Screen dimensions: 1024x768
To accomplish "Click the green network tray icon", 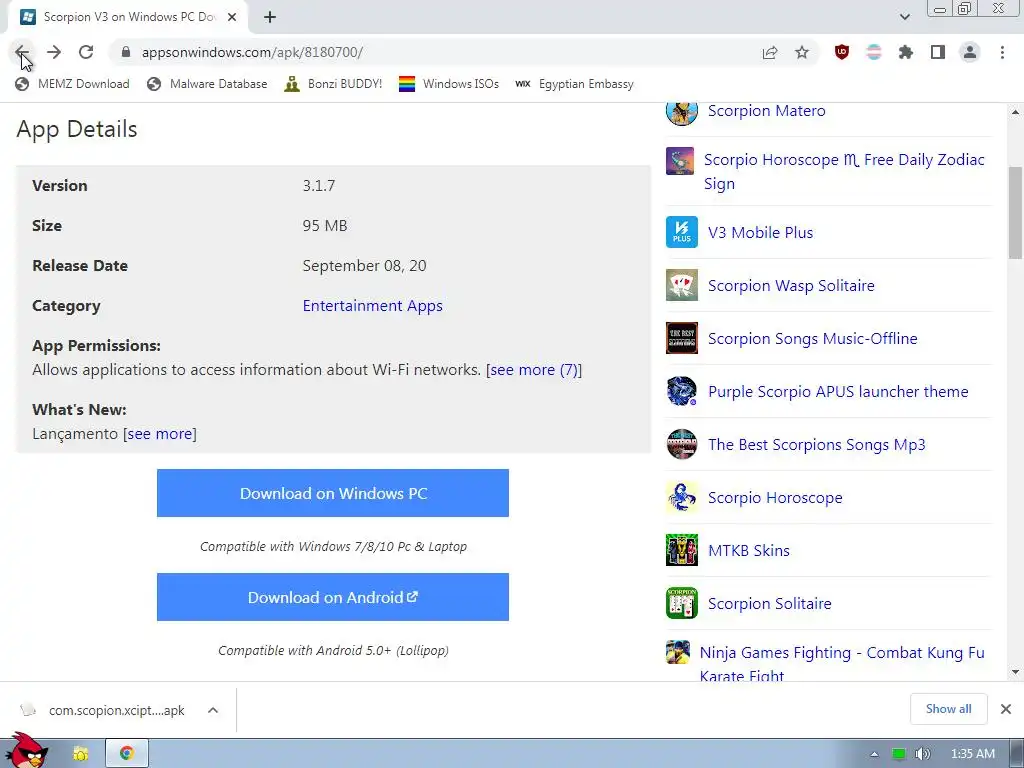I will pos(899,754).
